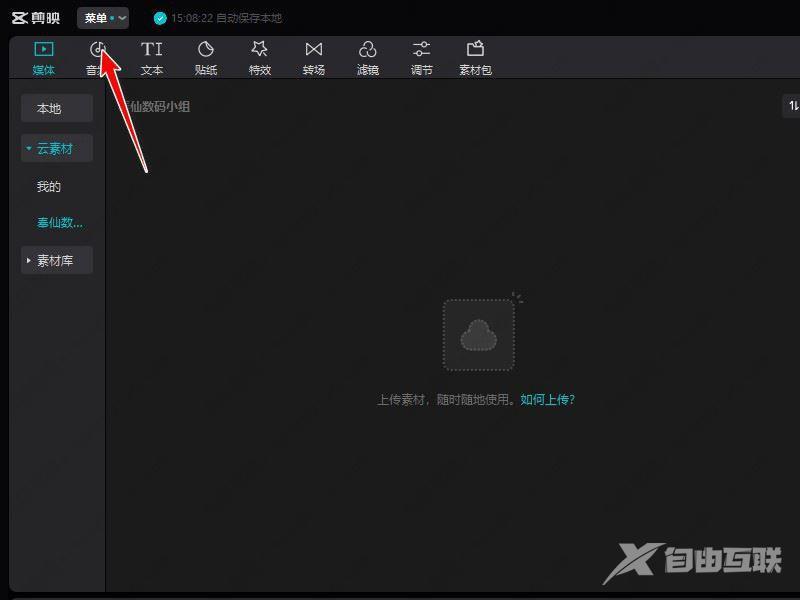Select 我的 under cloud materials
The width and height of the screenshot is (800, 600).
click(x=49, y=187)
